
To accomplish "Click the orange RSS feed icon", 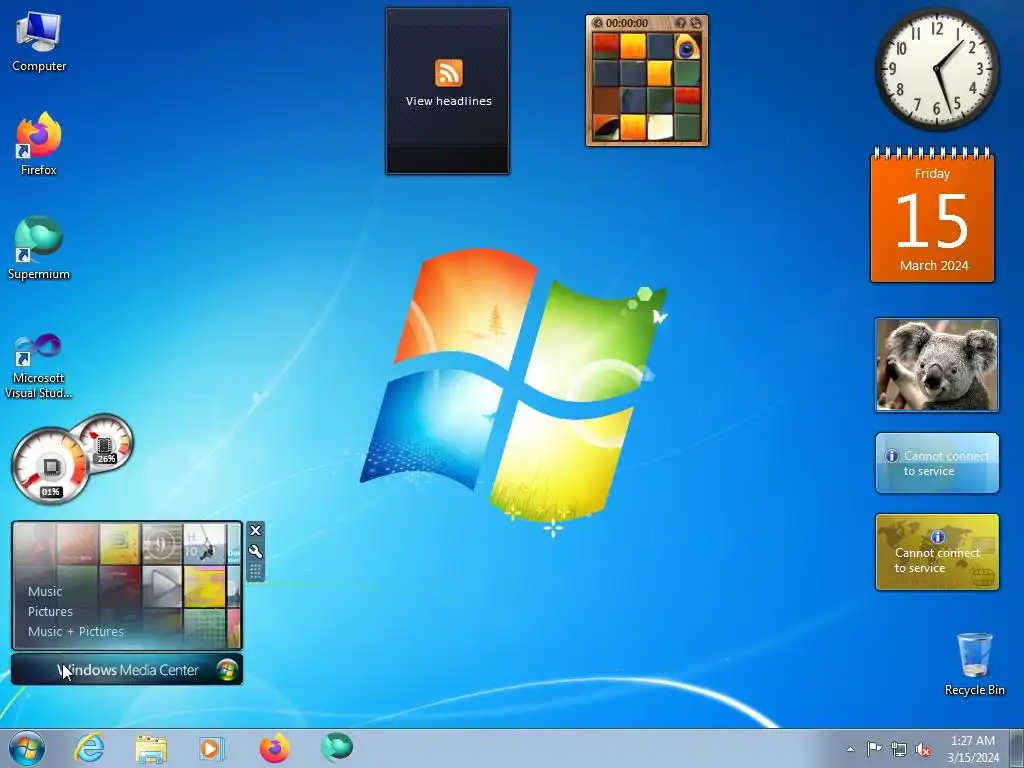I will click(x=449, y=72).
